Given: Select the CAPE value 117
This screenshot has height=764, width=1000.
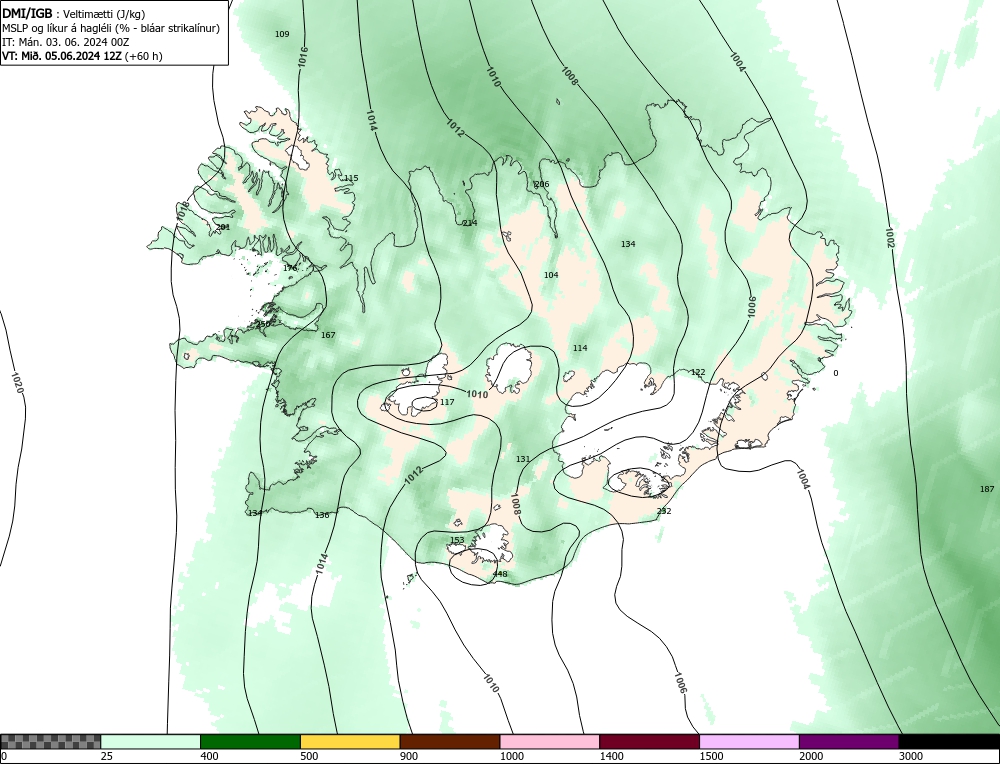Looking at the screenshot, I should [x=447, y=402].
